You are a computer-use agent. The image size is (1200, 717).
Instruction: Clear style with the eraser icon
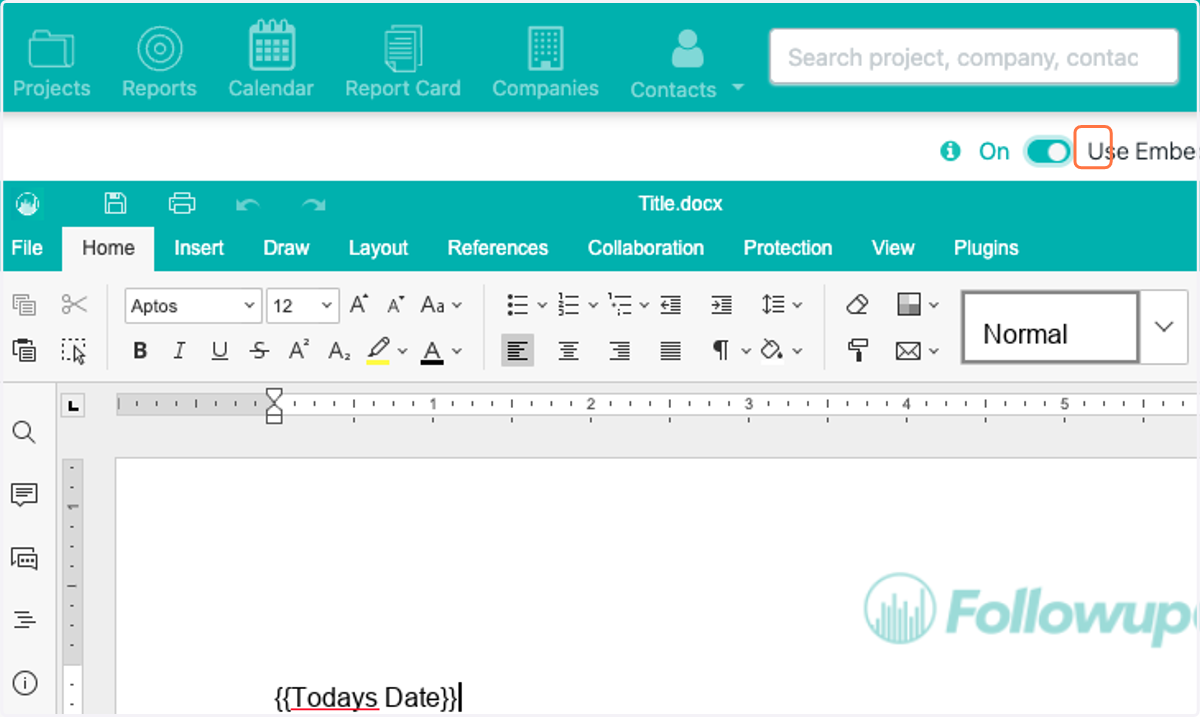(x=857, y=305)
